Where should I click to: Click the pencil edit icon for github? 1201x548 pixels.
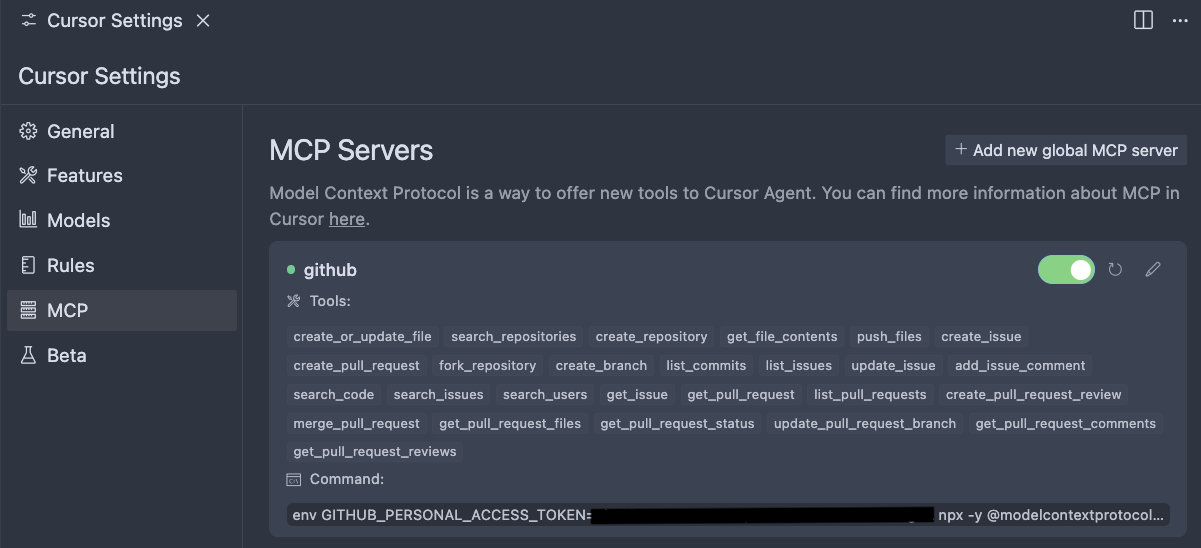pyautogui.click(x=1153, y=269)
